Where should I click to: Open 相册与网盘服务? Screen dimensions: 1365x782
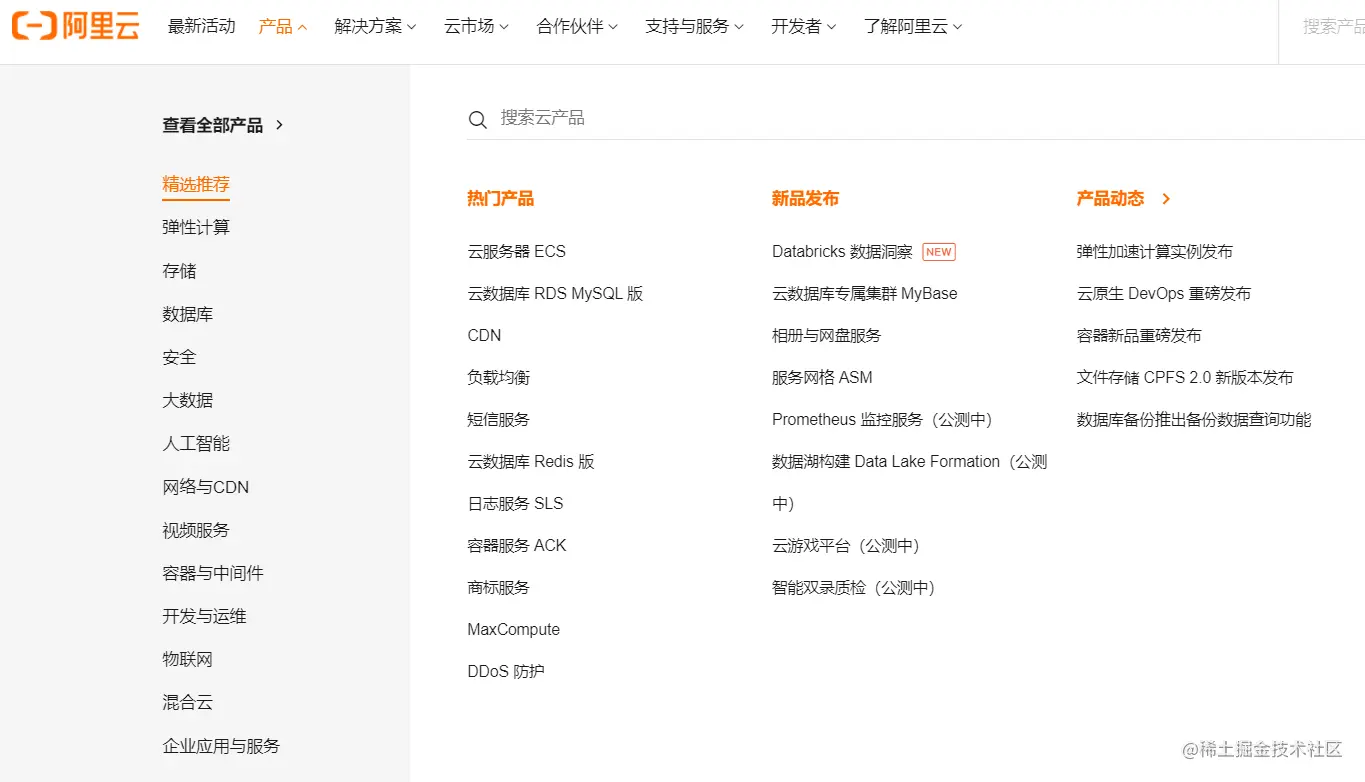827,336
